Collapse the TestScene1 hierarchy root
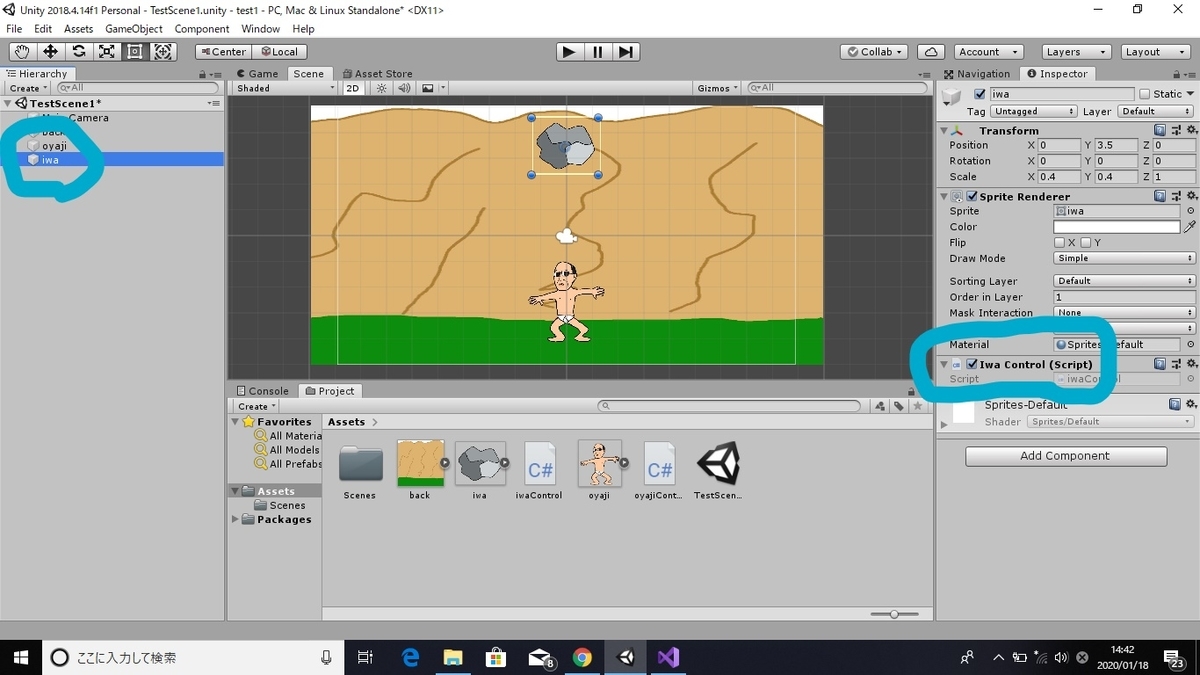Viewport: 1200px width, 675px height. [x=9, y=103]
